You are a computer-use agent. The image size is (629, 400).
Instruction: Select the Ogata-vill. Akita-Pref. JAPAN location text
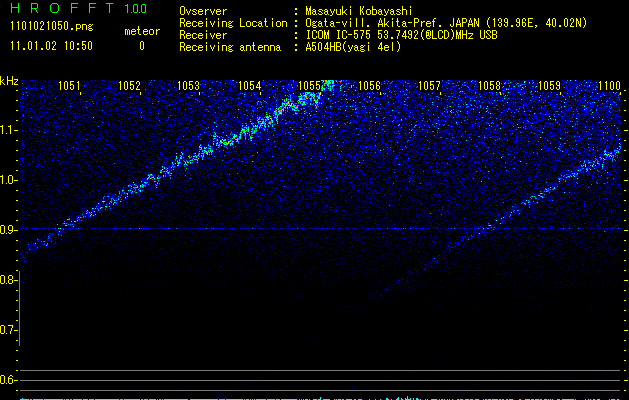[x=446, y=23]
